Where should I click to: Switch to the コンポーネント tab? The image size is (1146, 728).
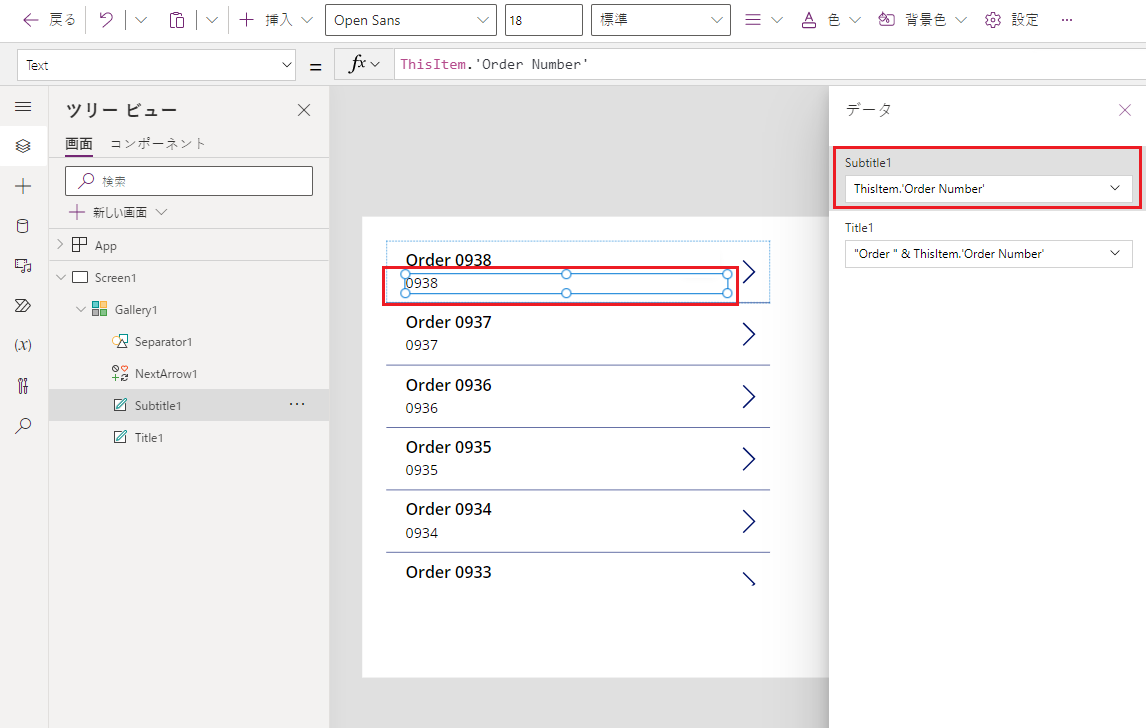(x=158, y=143)
